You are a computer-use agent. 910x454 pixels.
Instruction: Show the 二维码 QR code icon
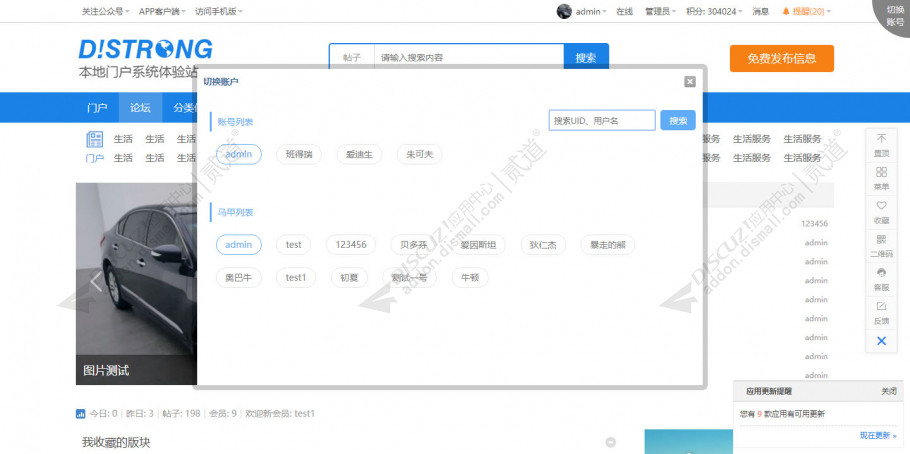click(881, 244)
